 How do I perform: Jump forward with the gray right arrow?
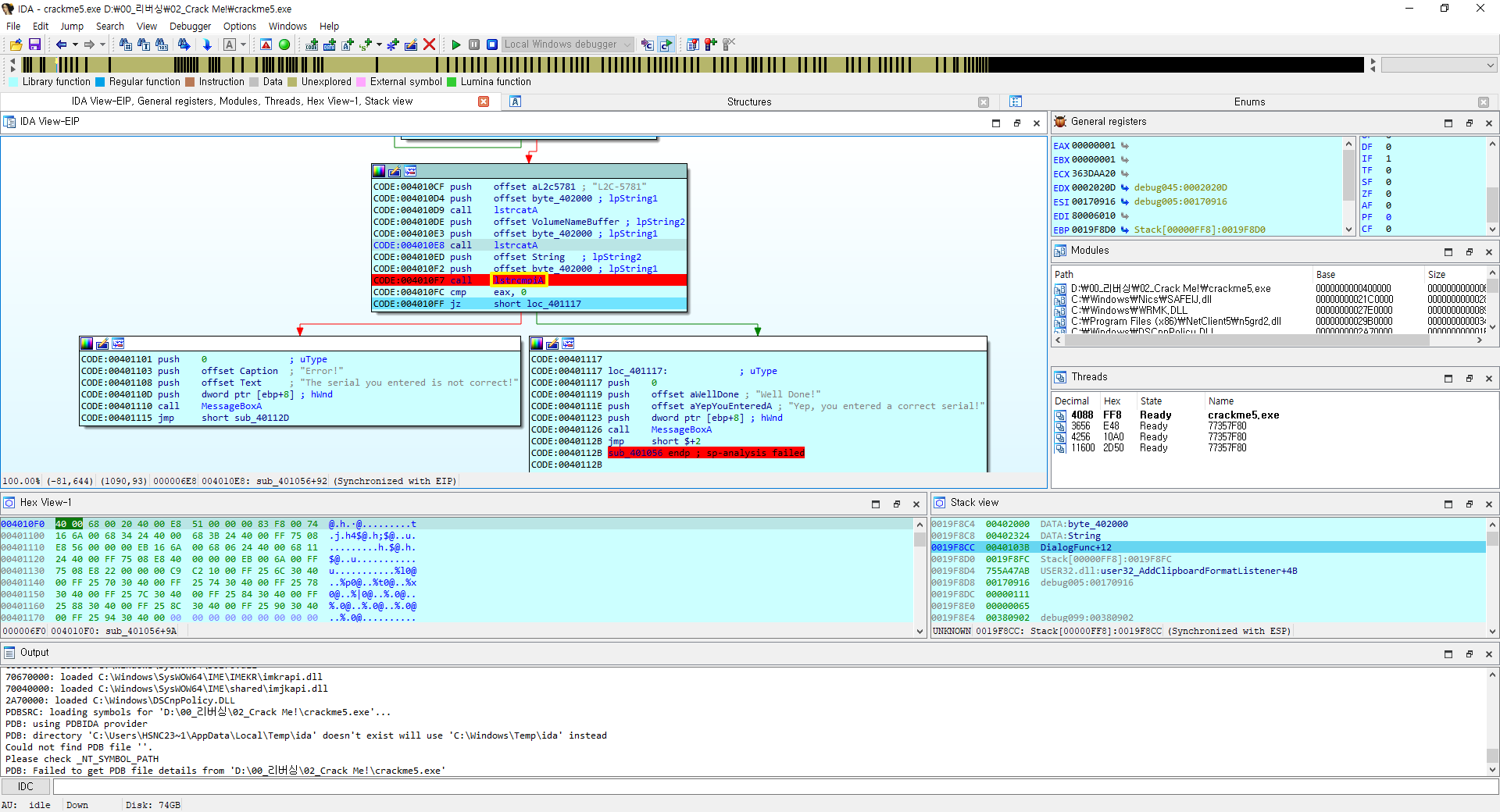pos(89,45)
